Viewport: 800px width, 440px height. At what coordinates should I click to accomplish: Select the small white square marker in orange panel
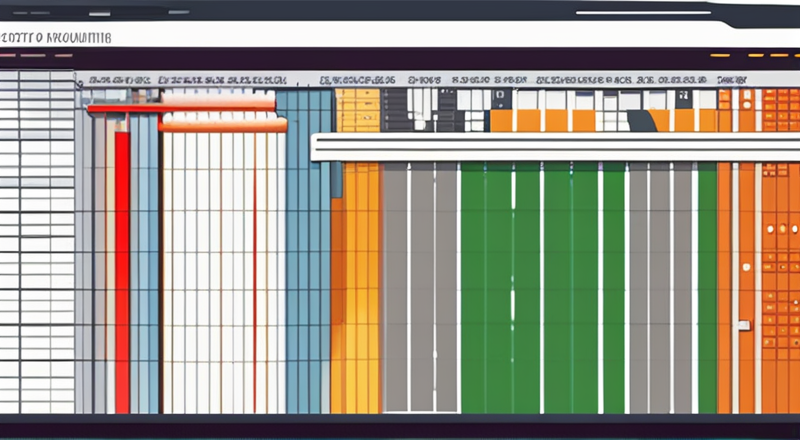744,325
